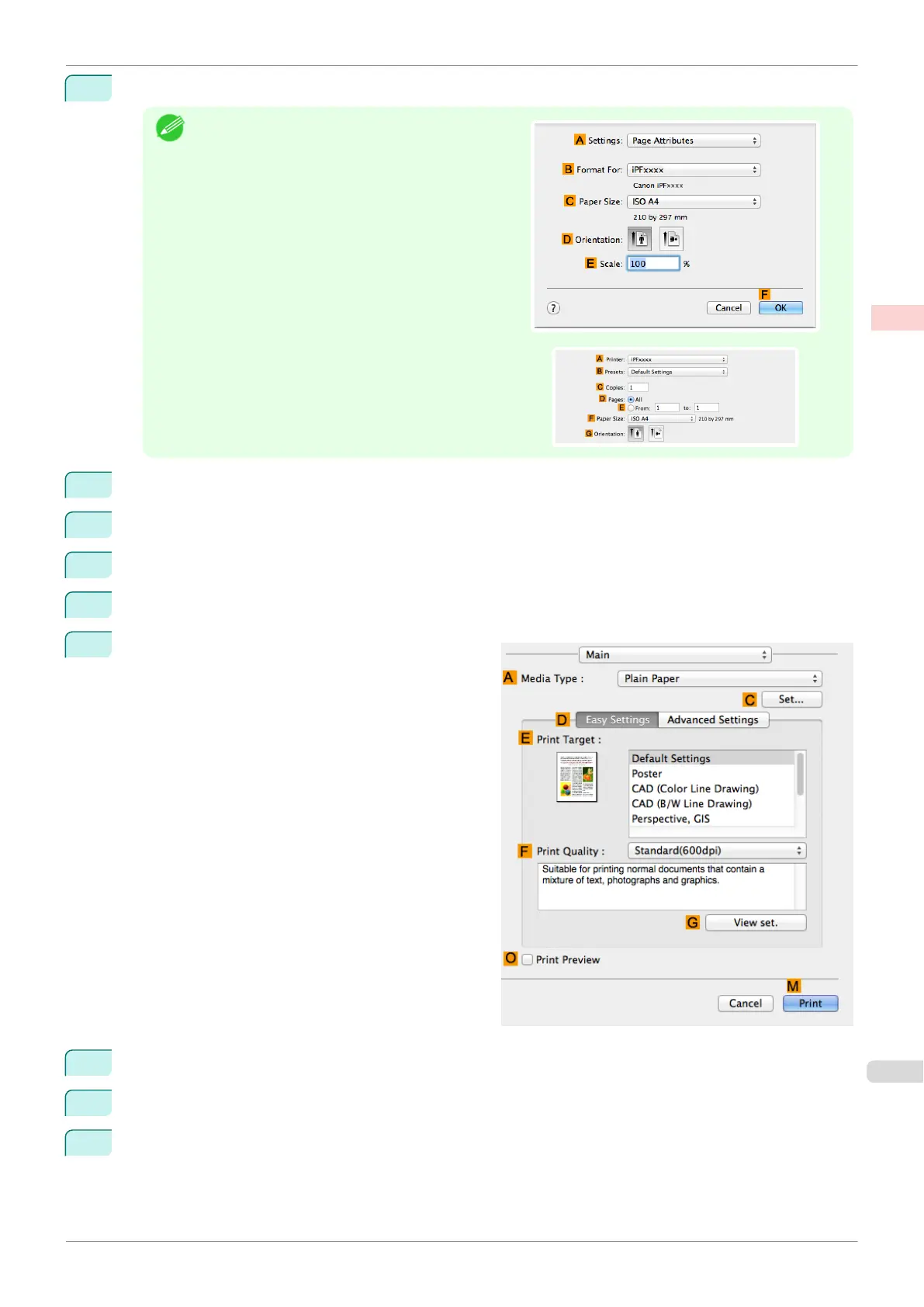
Task: Choose portrait orientation icon in the Printer dialog
Action: [636, 433]
